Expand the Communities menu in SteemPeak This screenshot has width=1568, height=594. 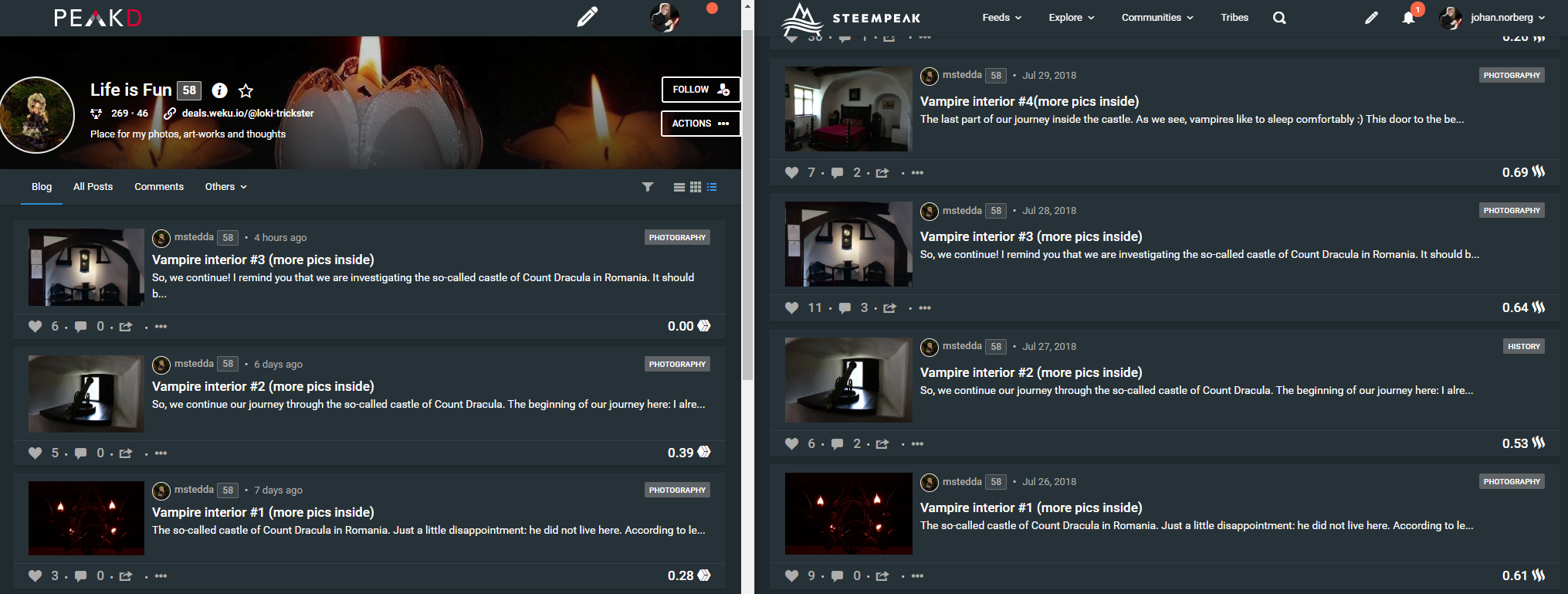point(1157,18)
